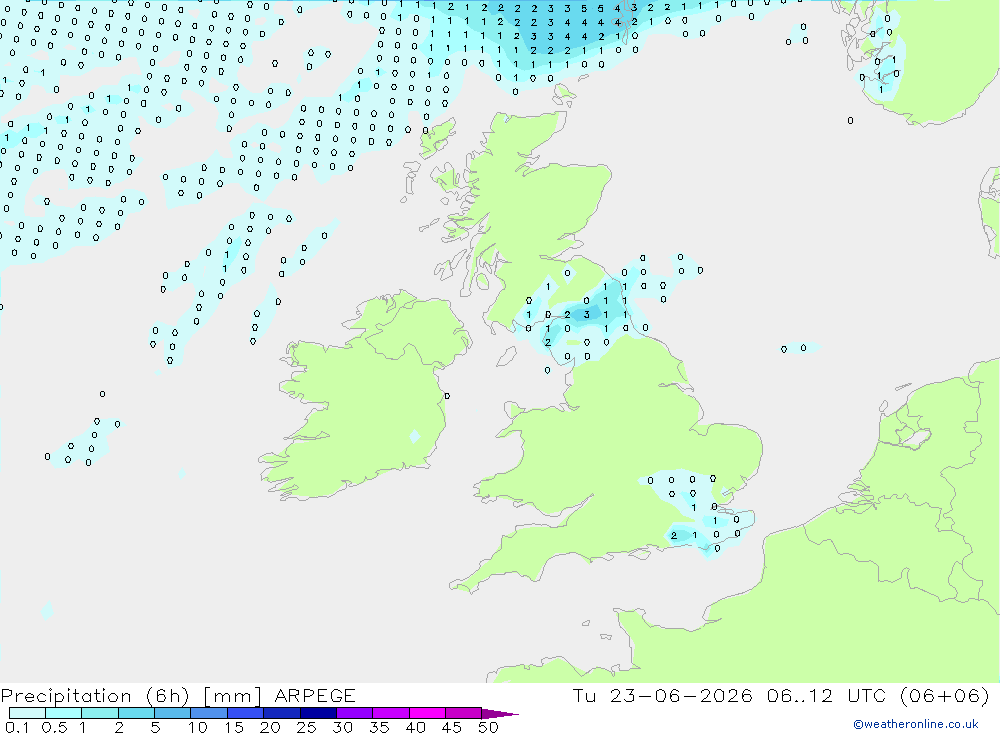Open the weatheronline.co.uk copyright link
The height and width of the screenshot is (733, 1000).
[x=916, y=724]
